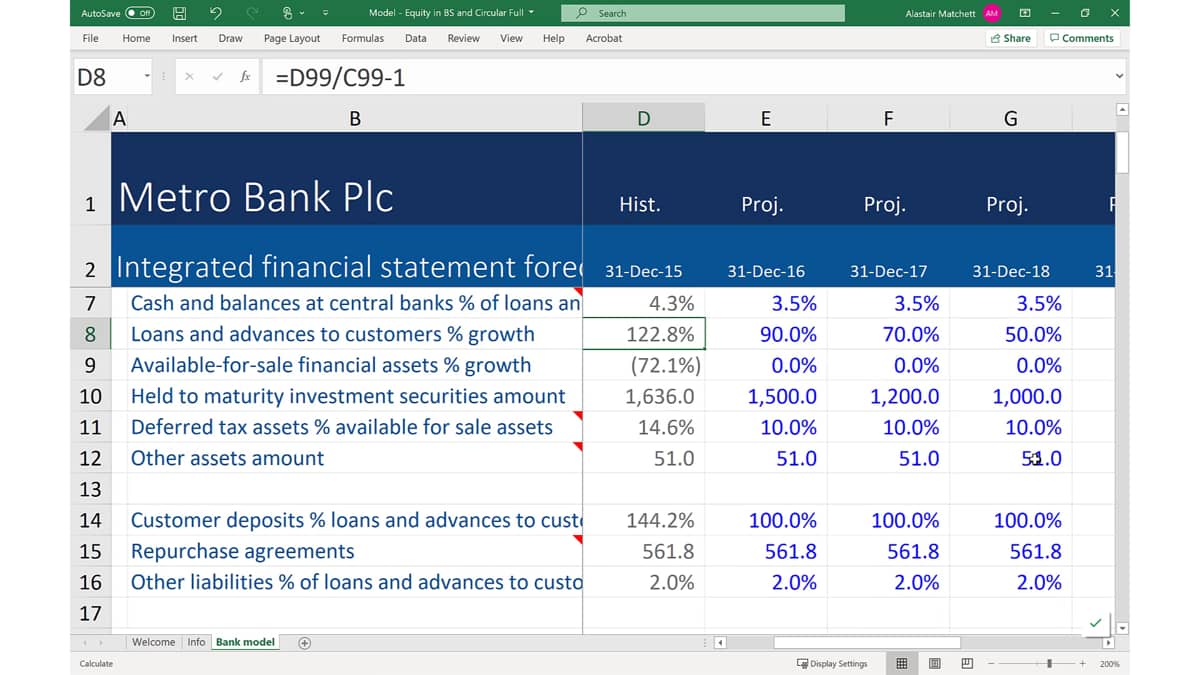
Task: Click the Select All corner triangle
Action: 95,119
